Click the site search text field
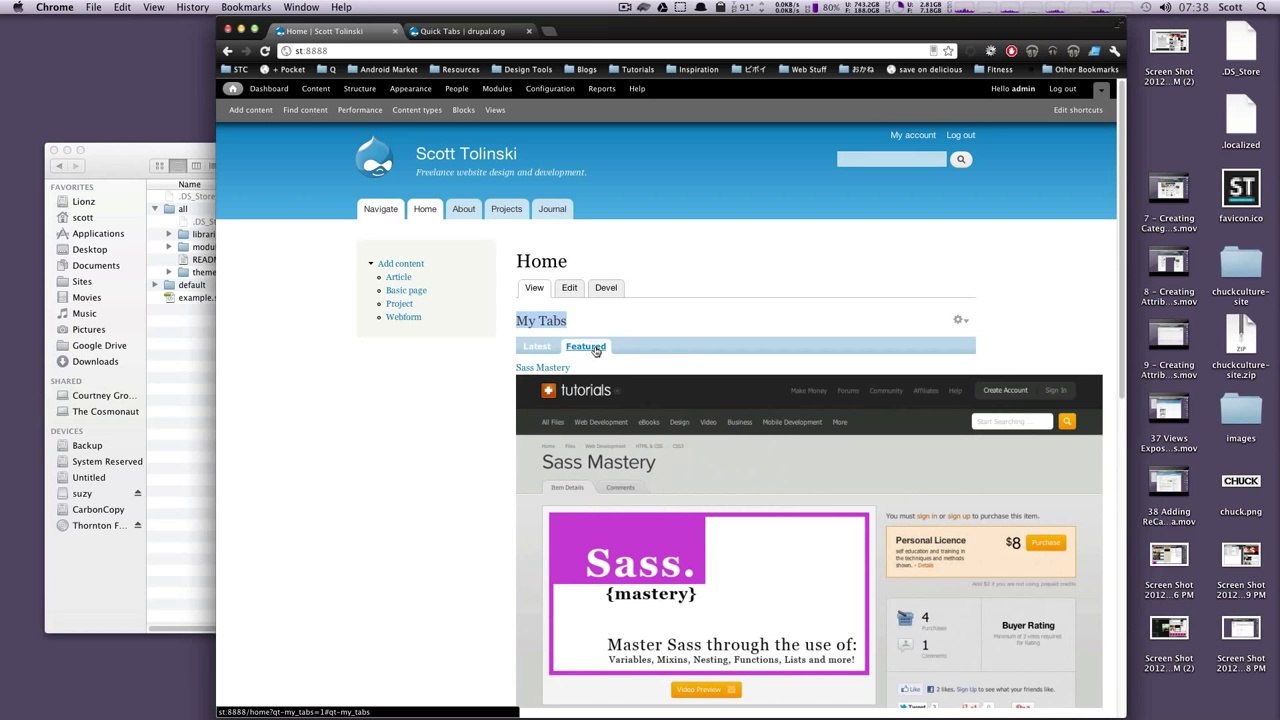Screen dimensions: 1280x720 (891, 159)
